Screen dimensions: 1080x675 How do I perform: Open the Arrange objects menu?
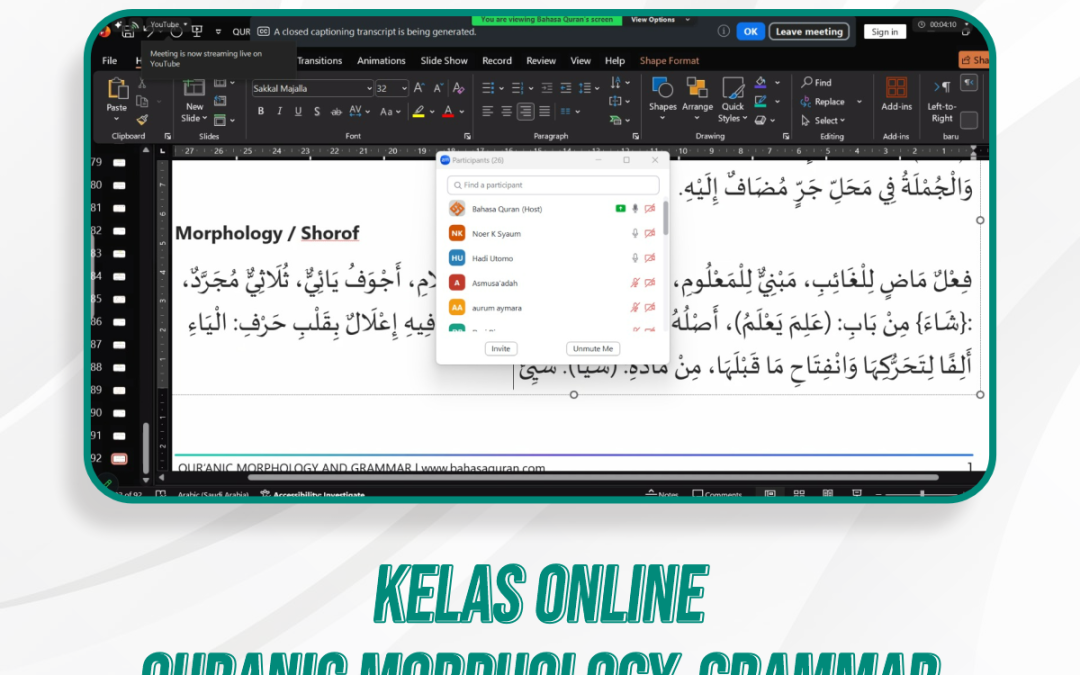point(697,98)
